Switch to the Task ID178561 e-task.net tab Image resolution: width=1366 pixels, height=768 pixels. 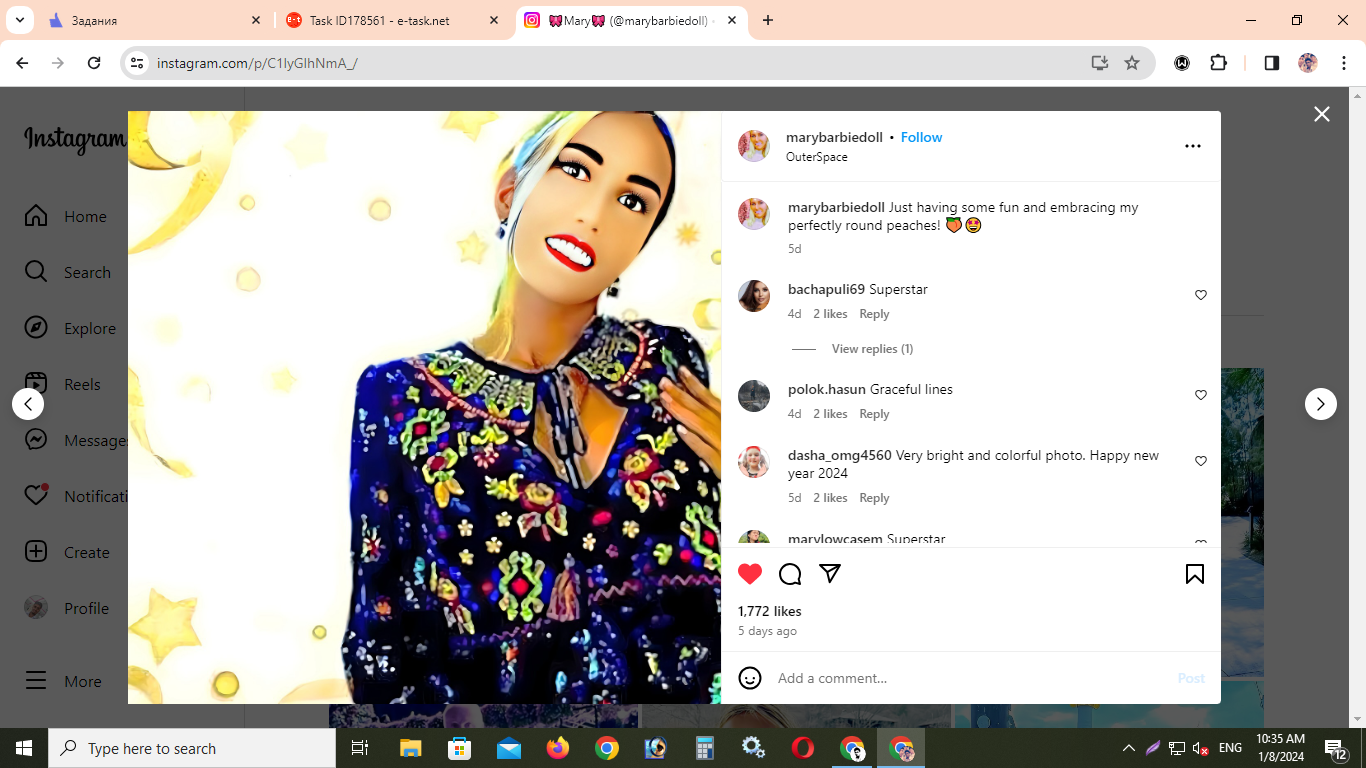tap(394, 20)
